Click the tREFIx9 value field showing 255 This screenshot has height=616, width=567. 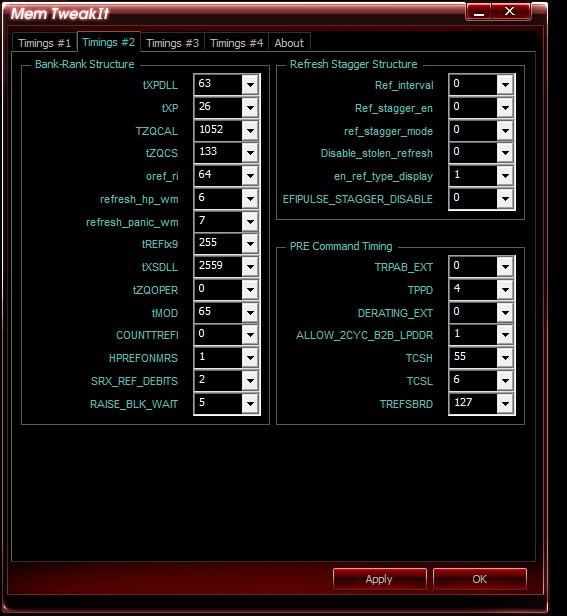218,243
